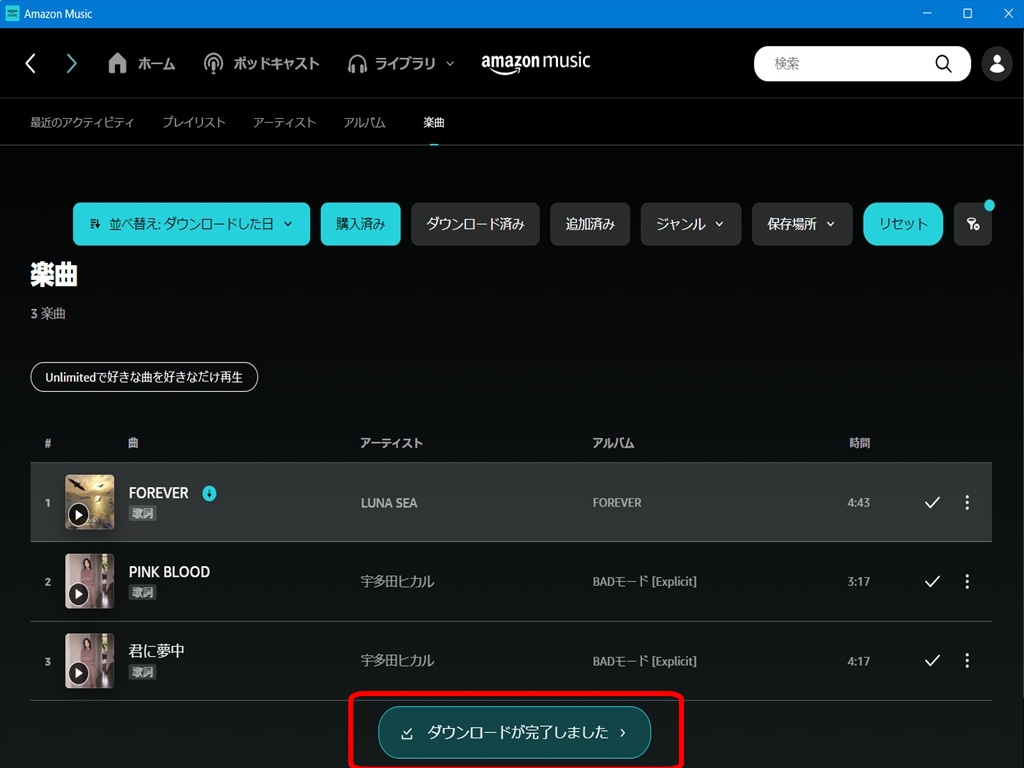Open more options for PINK BLOOD
Image resolution: width=1024 pixels, height=768 pixels.
click(967, 581)
